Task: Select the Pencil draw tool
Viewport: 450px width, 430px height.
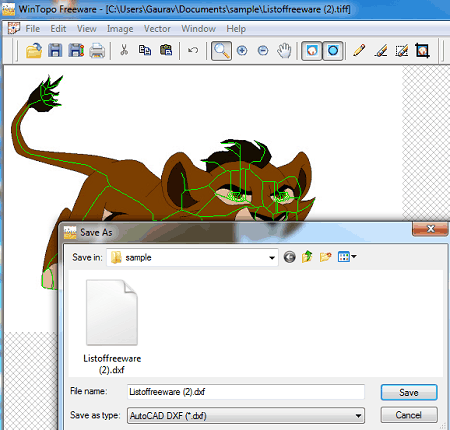Action: (x=359, y=51)
